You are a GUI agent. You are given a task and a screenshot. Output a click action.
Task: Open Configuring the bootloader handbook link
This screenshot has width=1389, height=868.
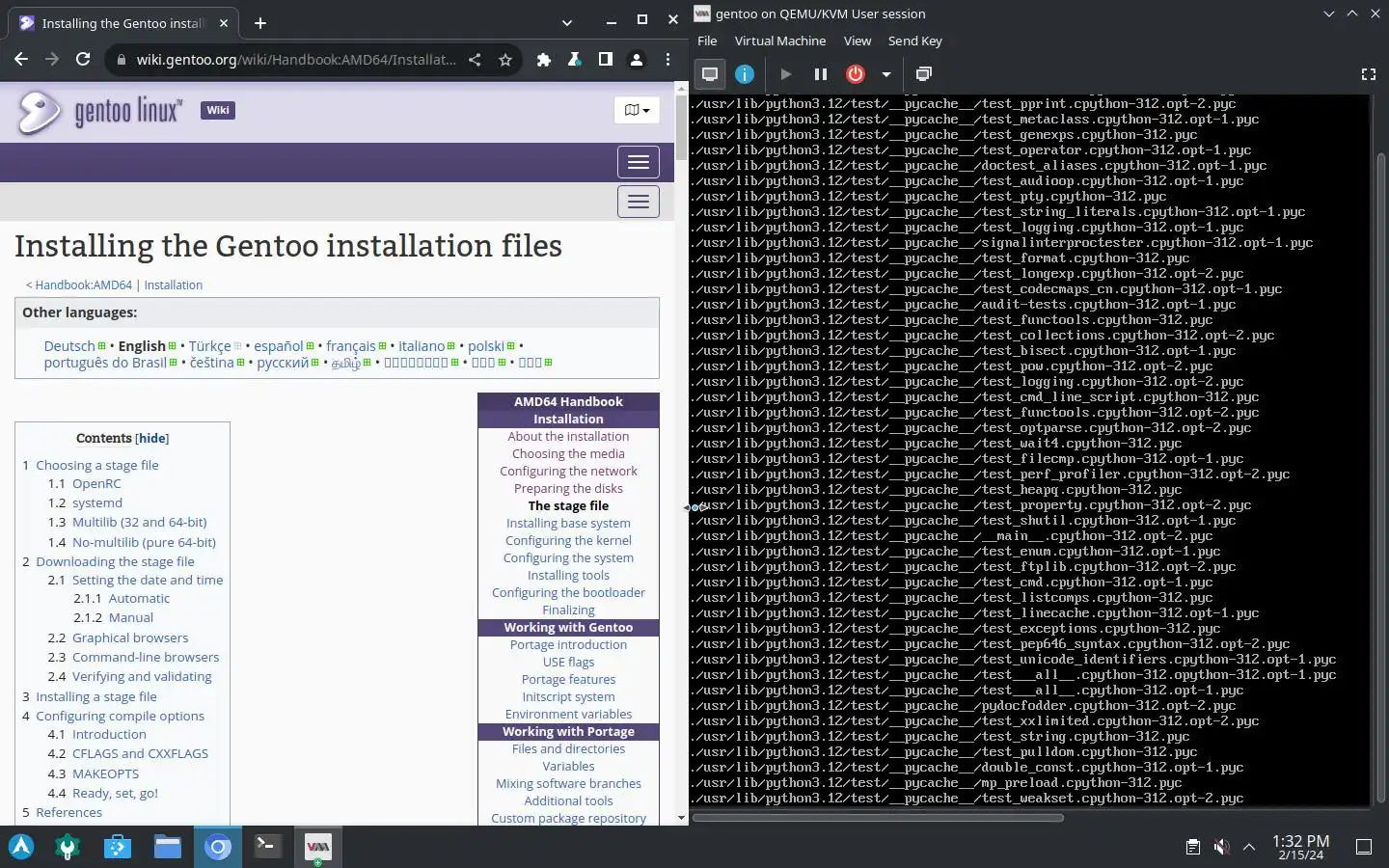[568, 593]
